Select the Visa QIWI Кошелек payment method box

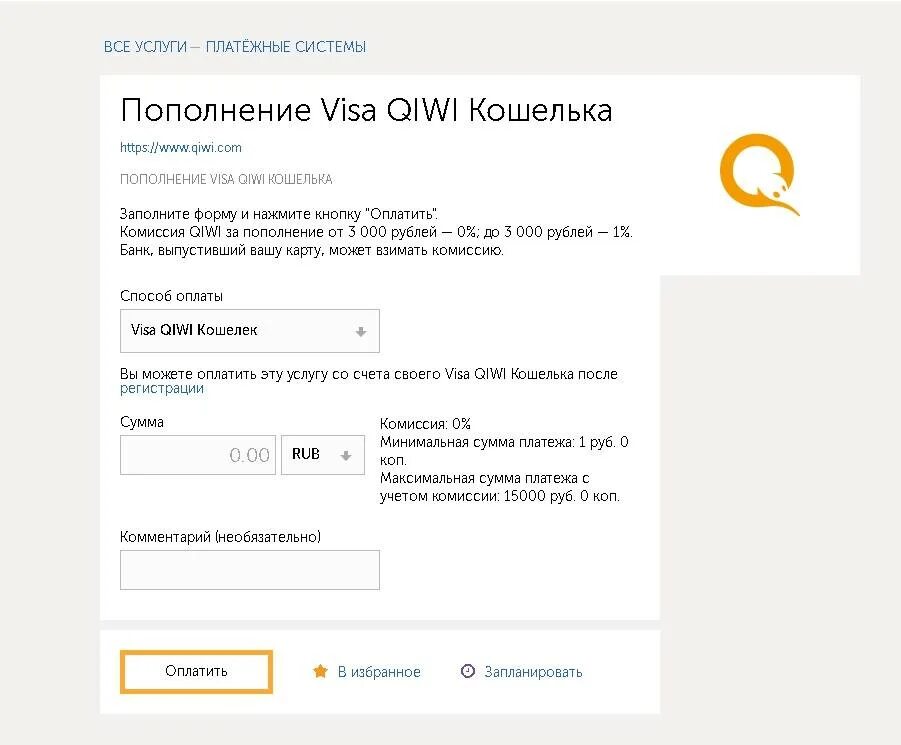click(250, 331)
